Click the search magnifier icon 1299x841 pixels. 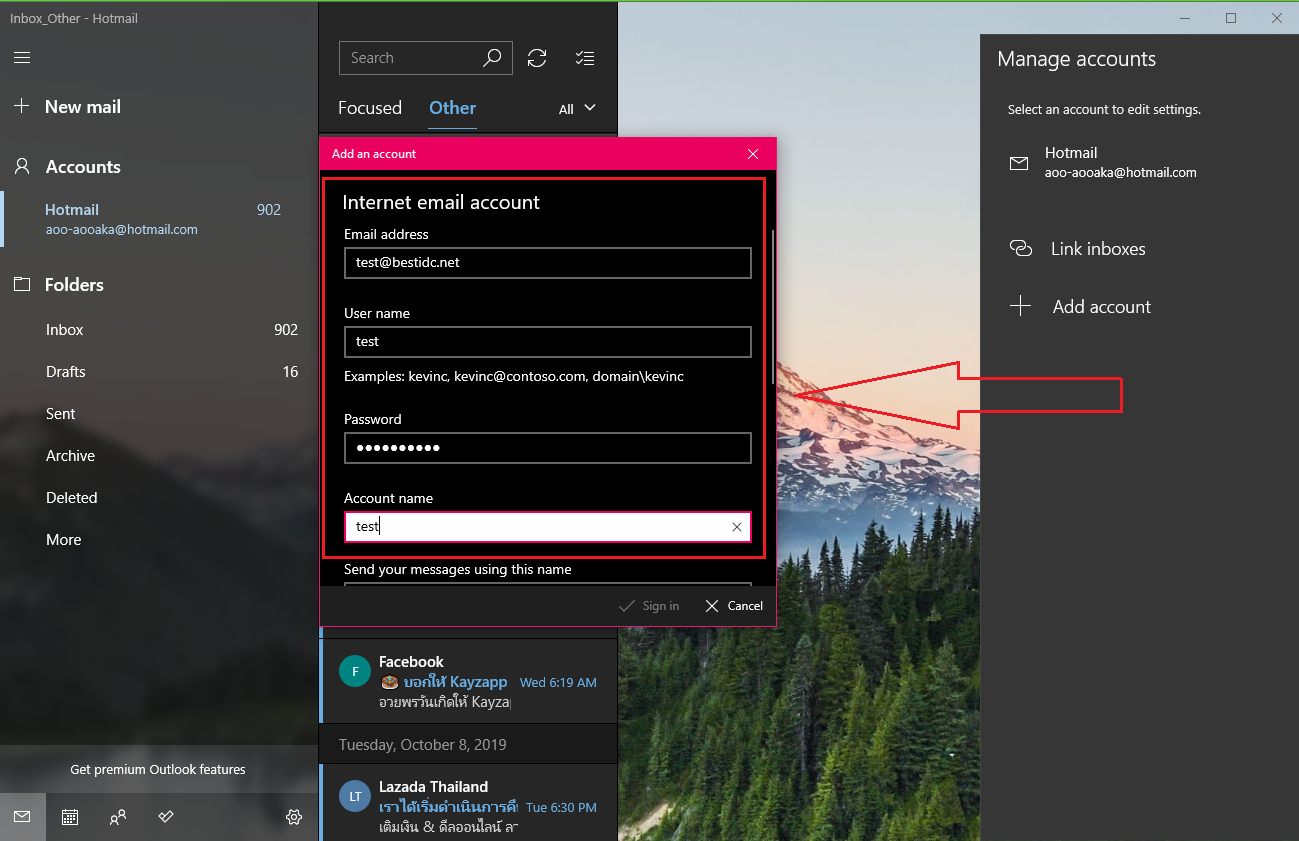click(x=491, y=58)
